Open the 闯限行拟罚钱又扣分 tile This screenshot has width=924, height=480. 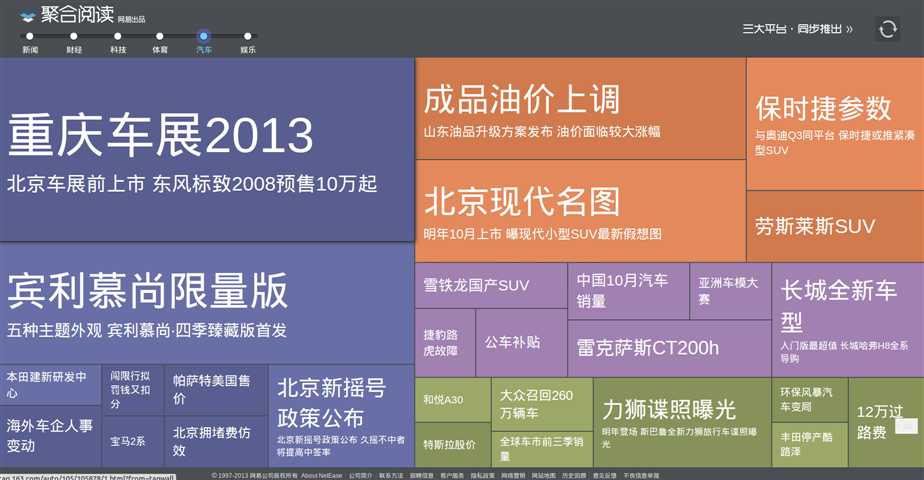133,389
